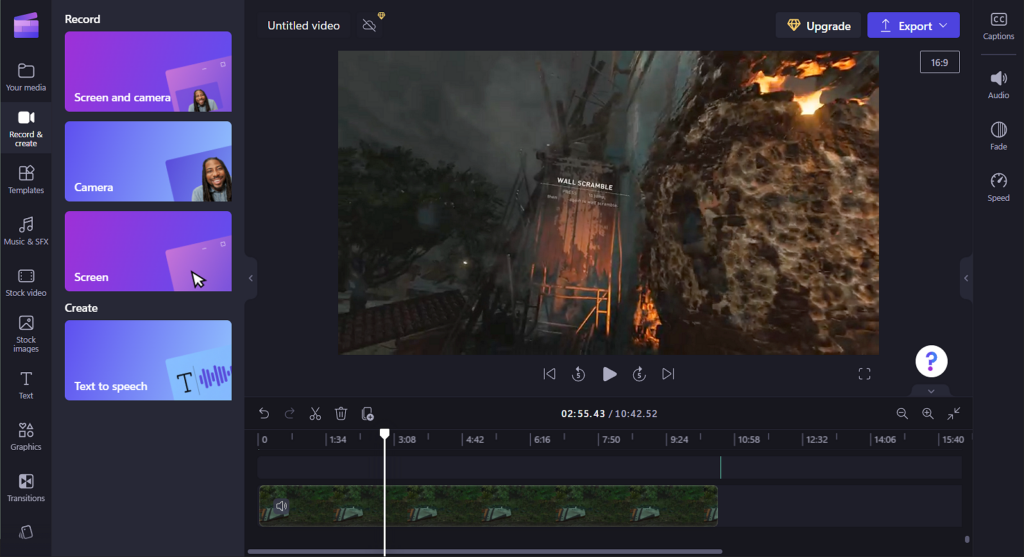Open the Captions panel
Screen dimensions: 1024x557
point(998,26)
